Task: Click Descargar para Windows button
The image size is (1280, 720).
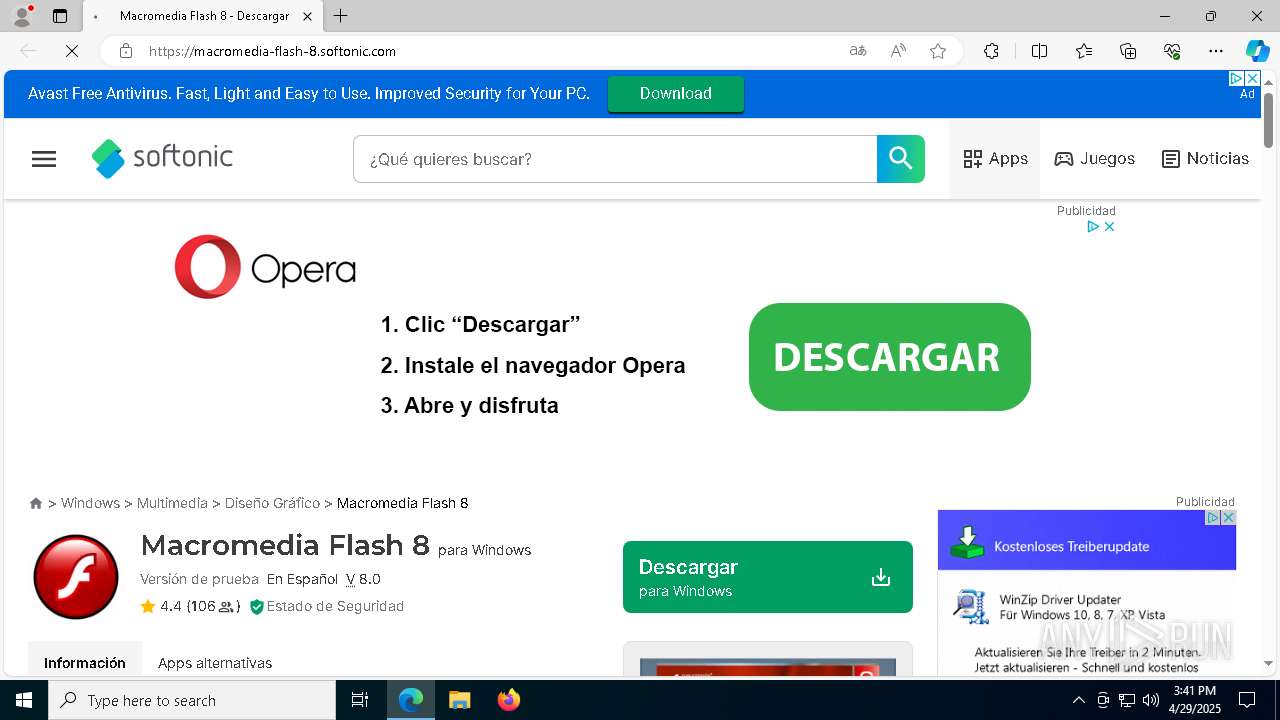Action: click(x=768, y=577)
